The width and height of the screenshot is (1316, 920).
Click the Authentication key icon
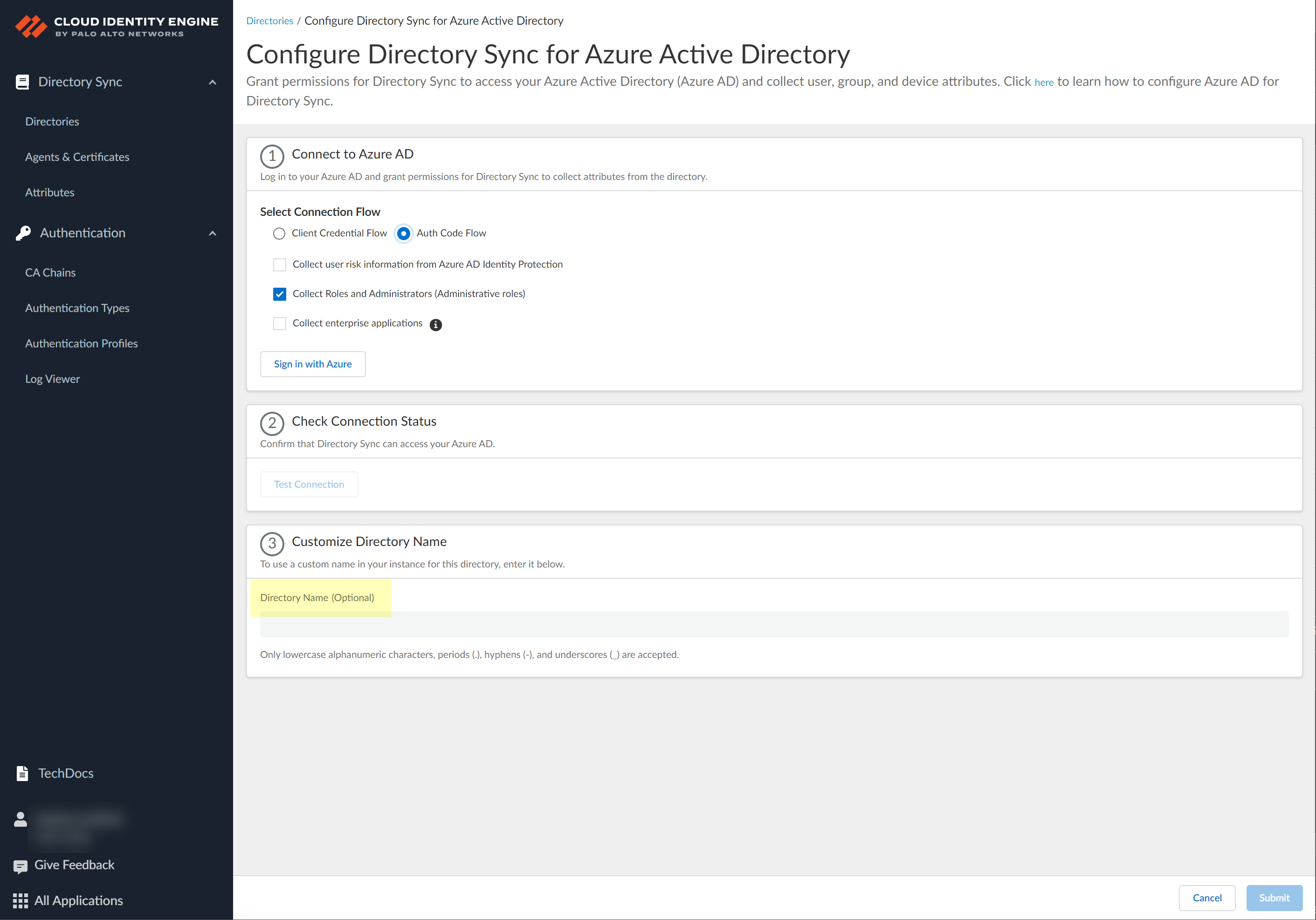22,233
